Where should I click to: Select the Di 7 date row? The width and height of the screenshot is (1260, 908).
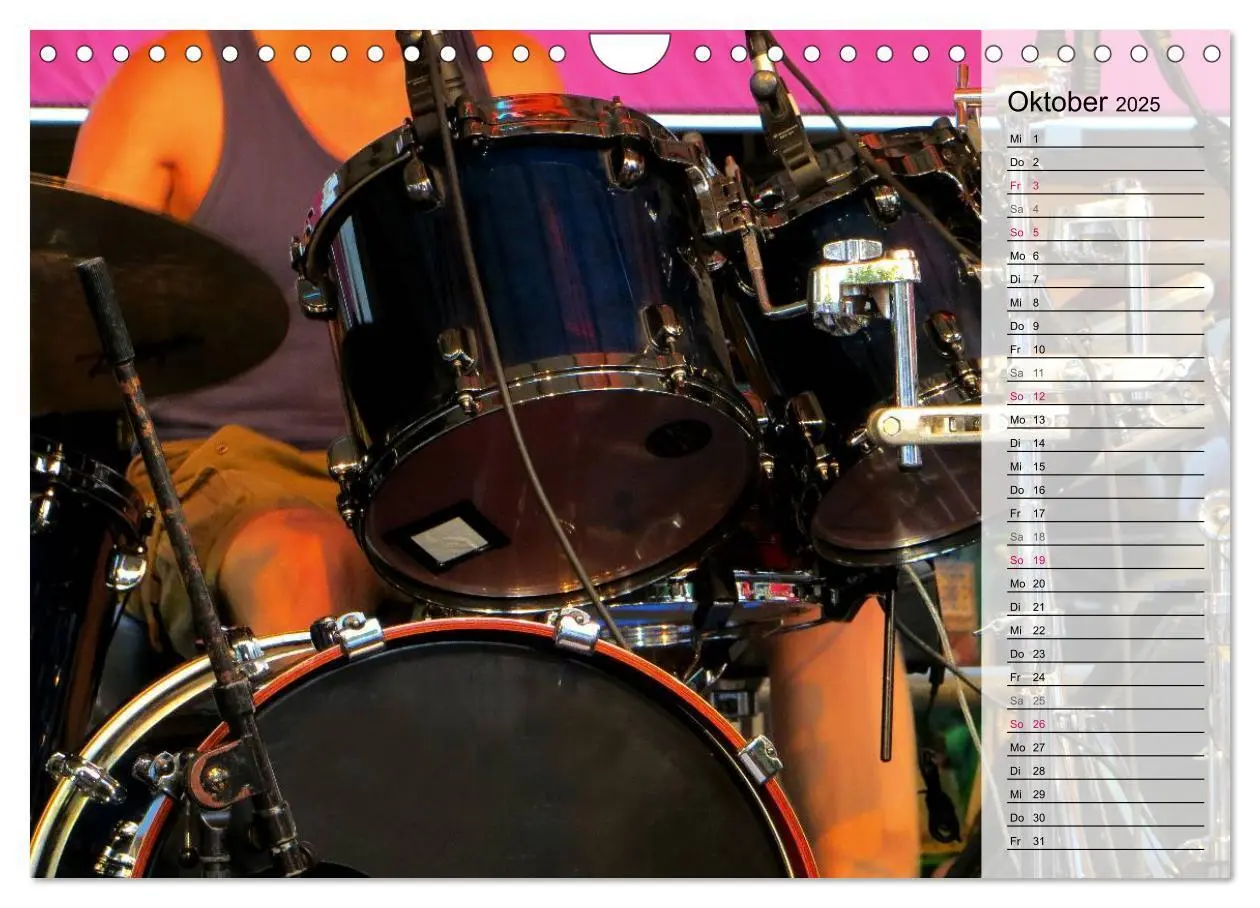[1105, 279]
